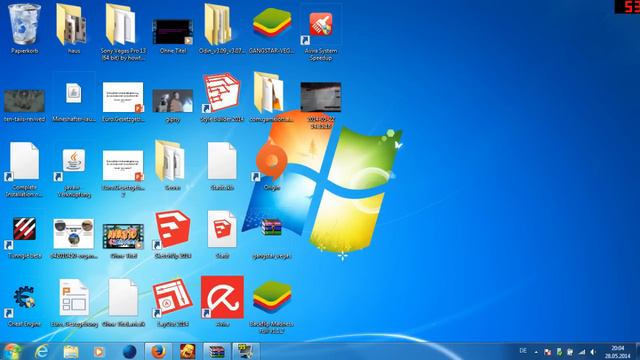Open the Action Center flag icon

[x=547, y=352]
